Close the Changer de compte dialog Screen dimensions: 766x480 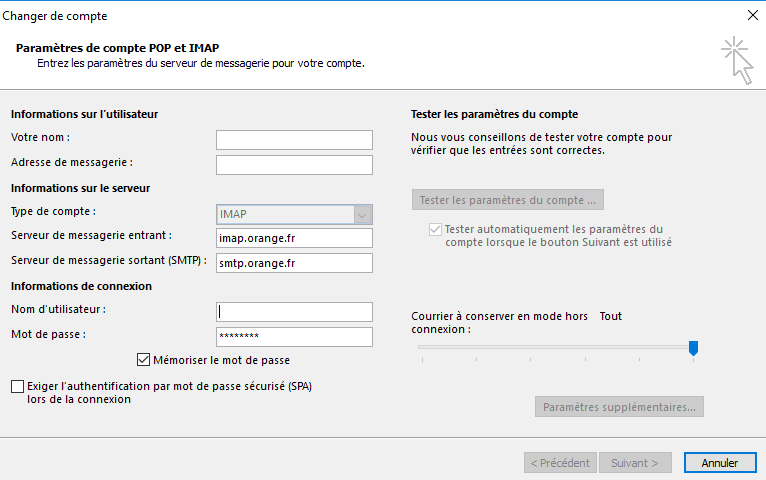(752, 16)
